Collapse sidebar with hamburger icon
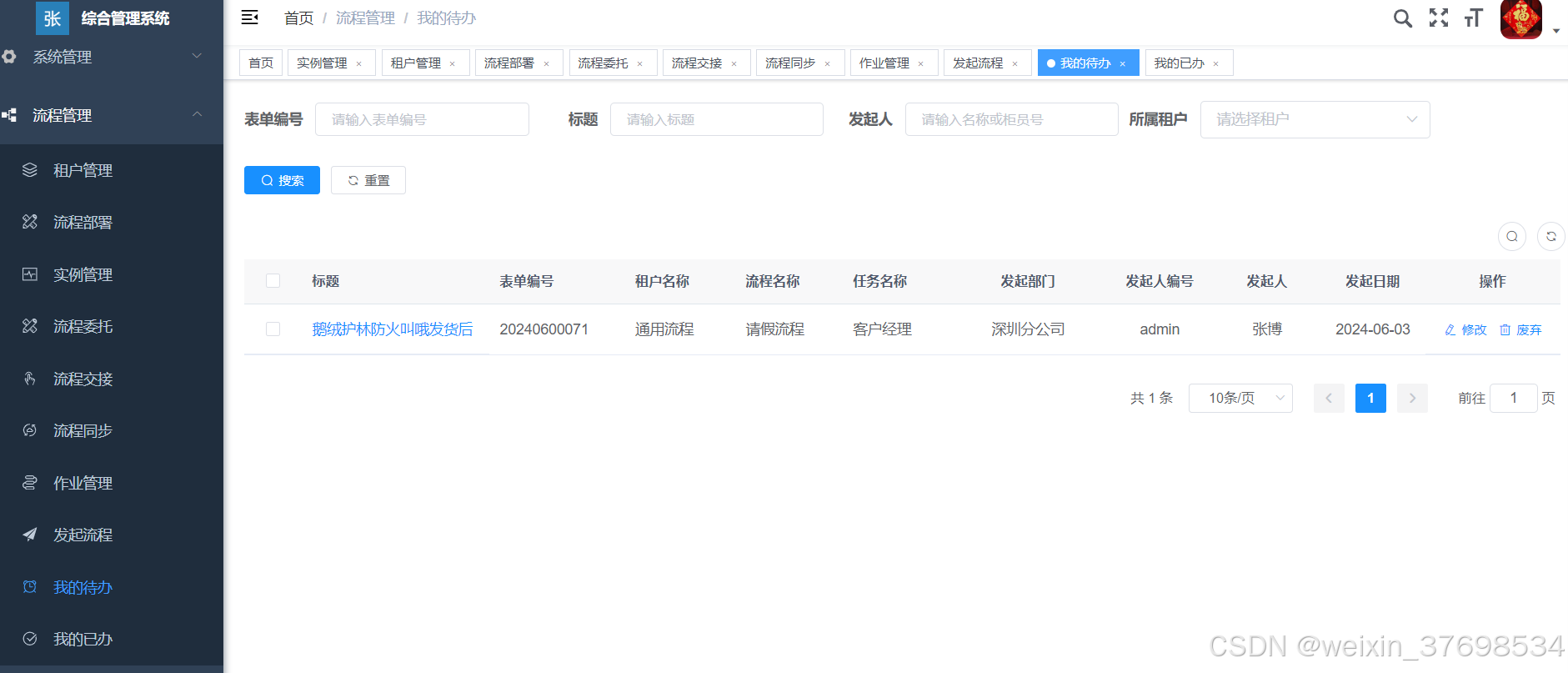 249,18
